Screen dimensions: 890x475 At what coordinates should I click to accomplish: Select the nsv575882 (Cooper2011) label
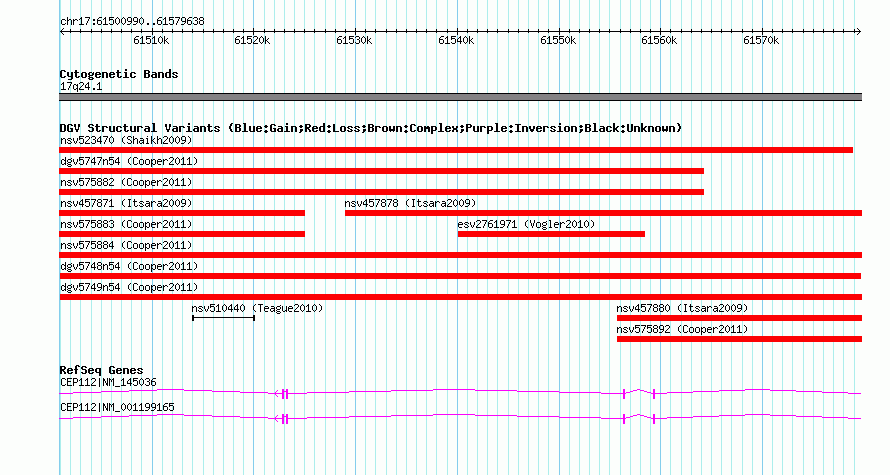coord(126,182)
